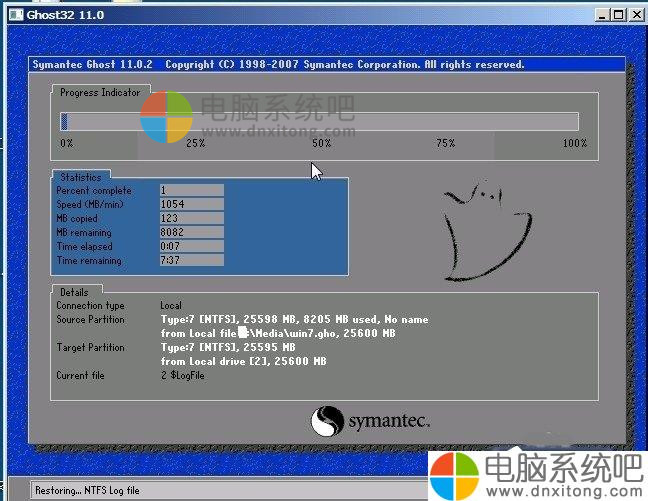Click the Ghost32 app icon in title bar

click(17, 15)
